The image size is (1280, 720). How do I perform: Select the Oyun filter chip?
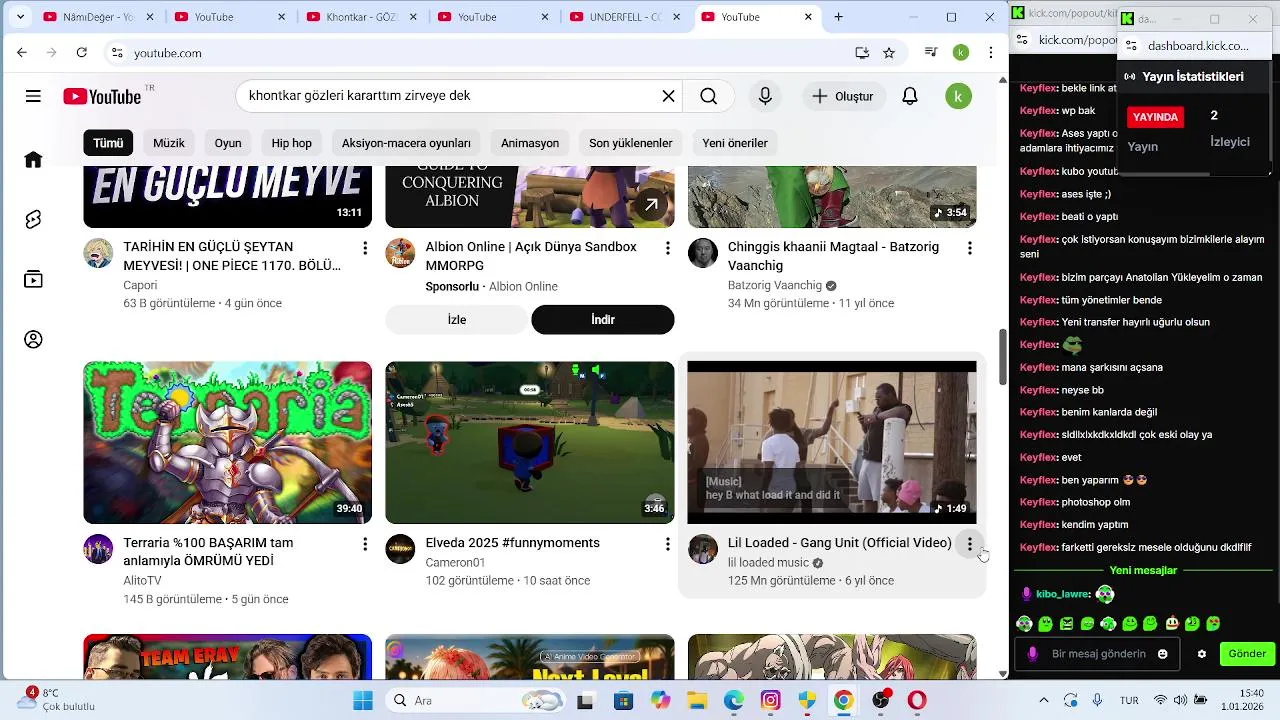[x=228, y=143]
